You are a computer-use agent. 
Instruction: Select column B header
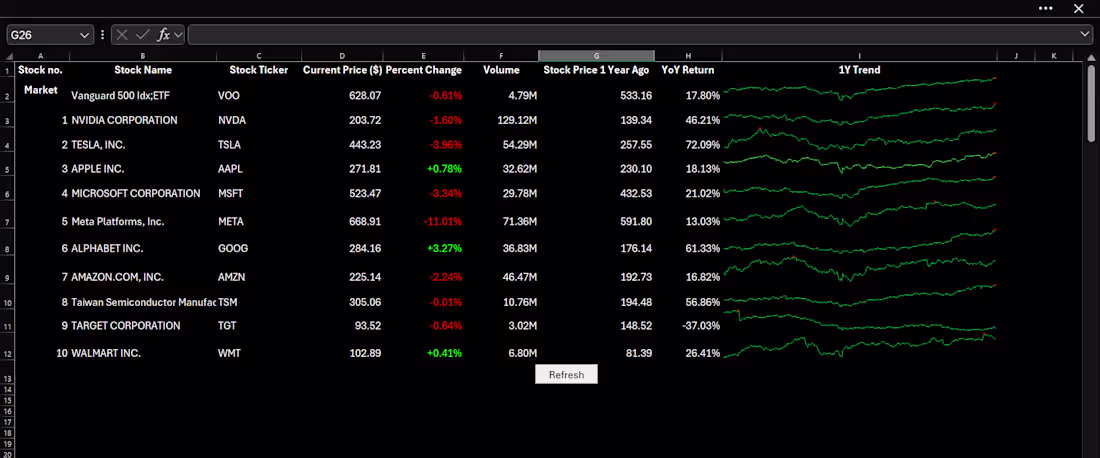click(x=143, y=56)
